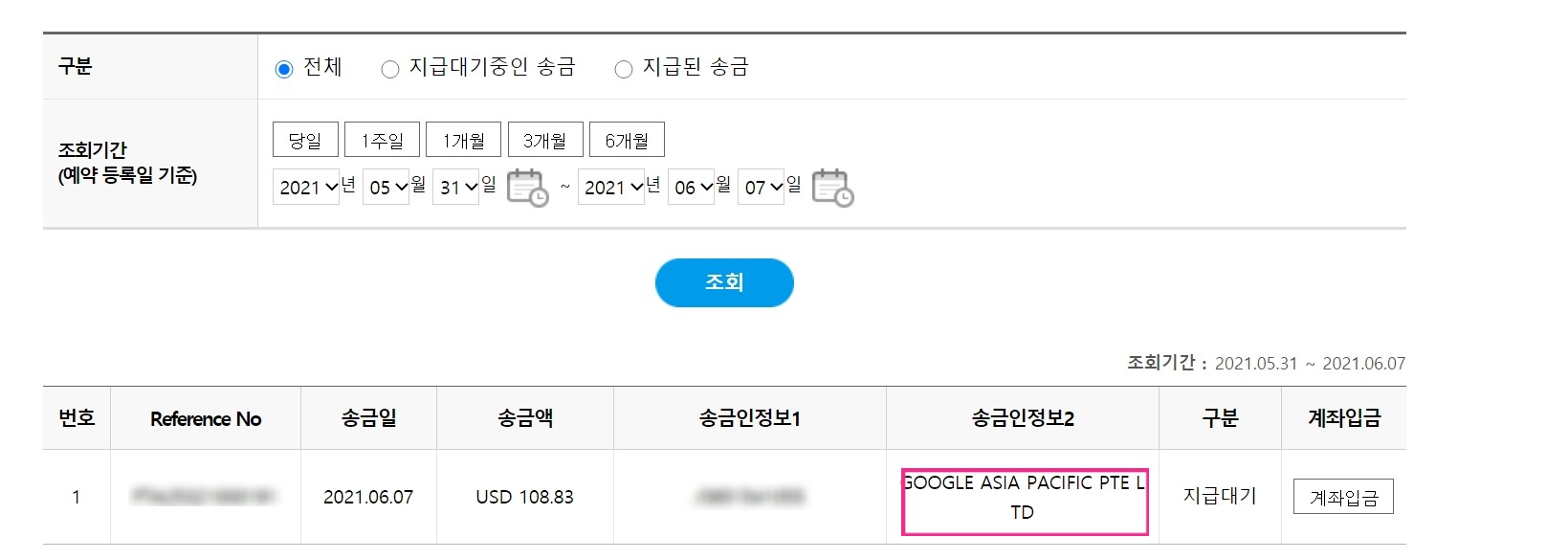Open the start date calendar picker
Viewport: 1568px width, 559px height.
click(527, 189)
